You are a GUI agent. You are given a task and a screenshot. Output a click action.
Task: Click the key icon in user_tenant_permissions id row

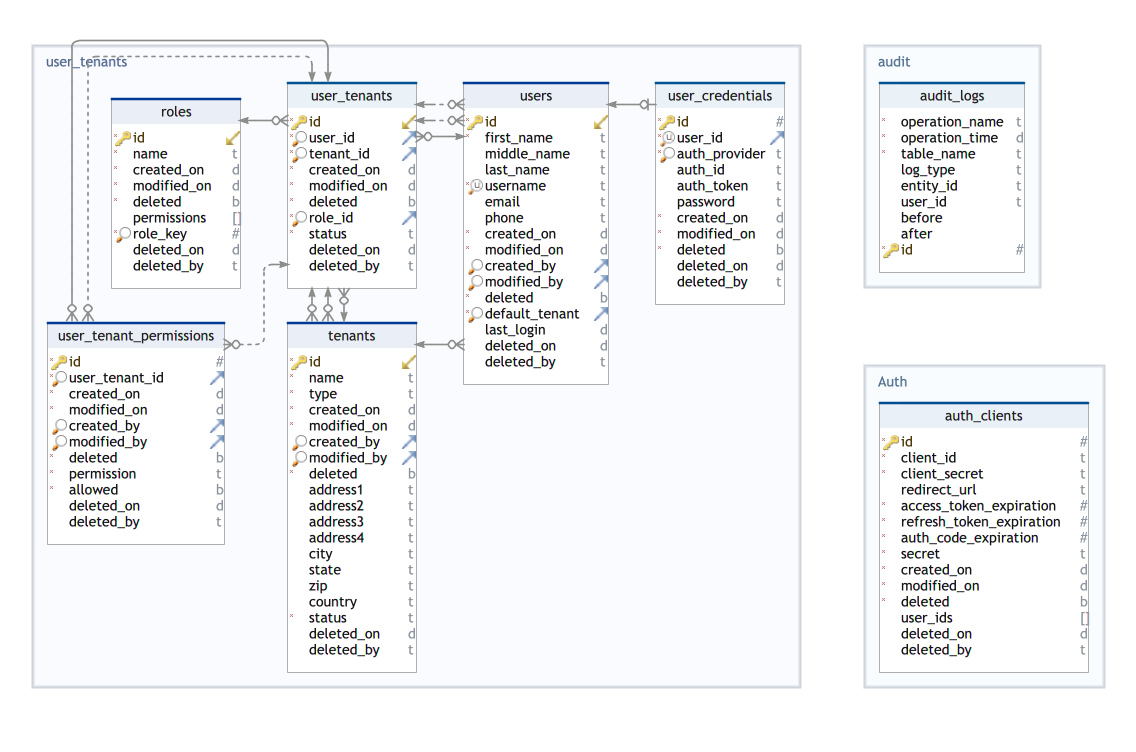60,362
